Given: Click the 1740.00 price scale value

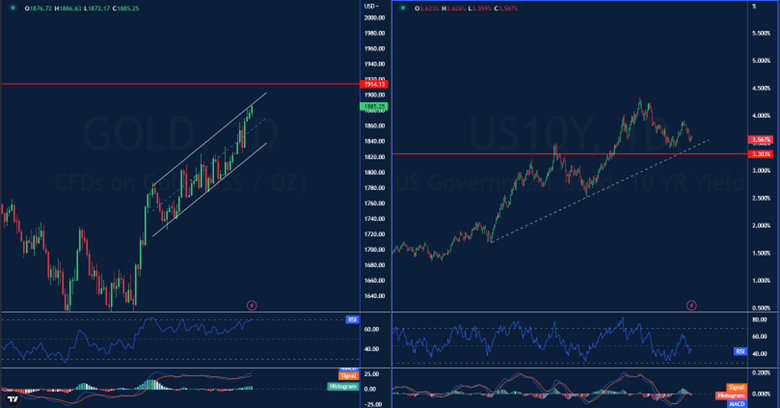Looking at the screenshot, I should pos(375,219).
